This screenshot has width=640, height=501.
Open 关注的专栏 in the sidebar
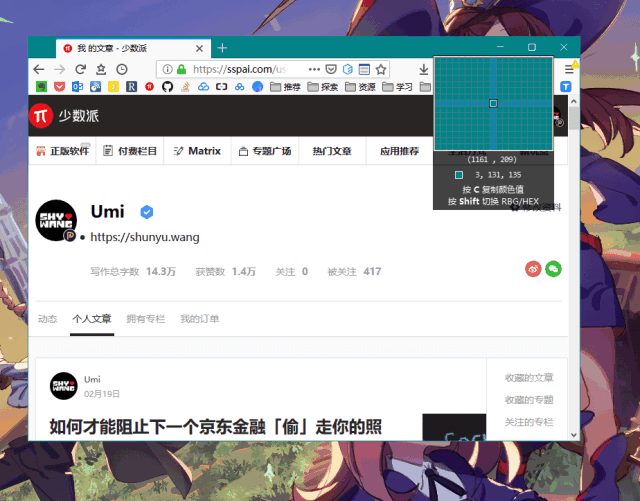(x=529, y=422)
